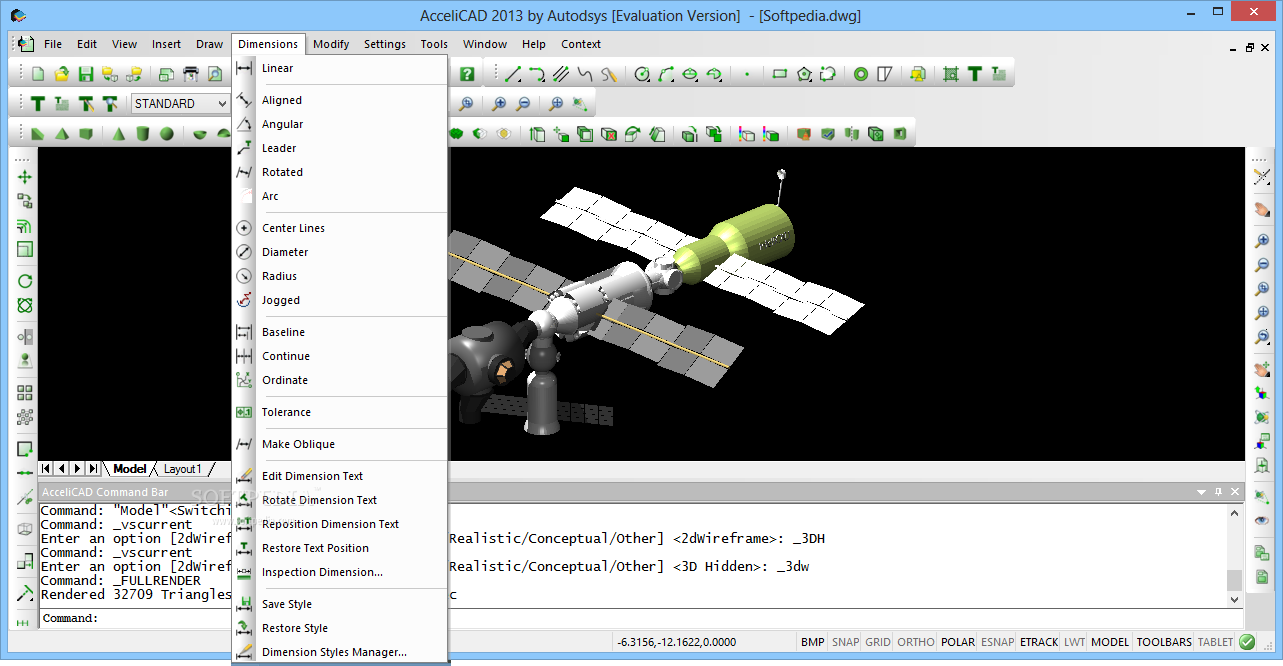Click TOOLBARS button in the status bar

pos(1165,642)
